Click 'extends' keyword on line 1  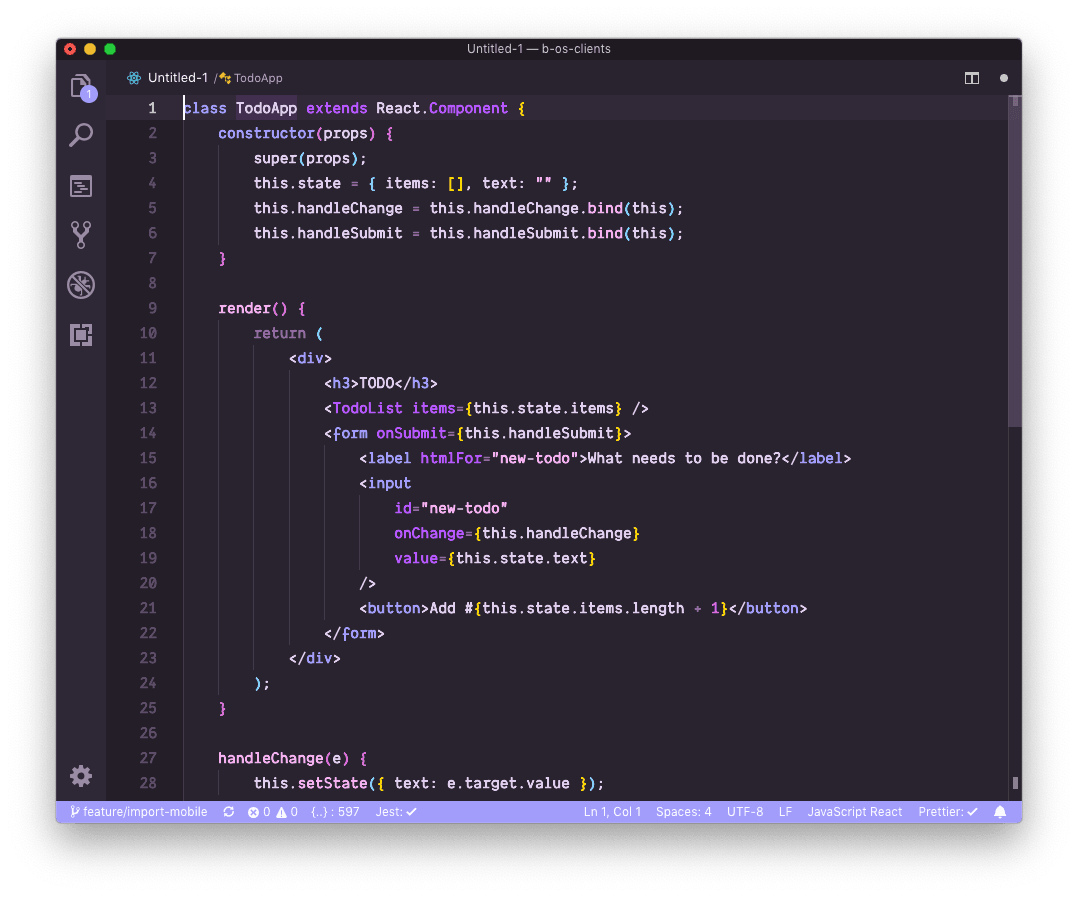(336, 109)
